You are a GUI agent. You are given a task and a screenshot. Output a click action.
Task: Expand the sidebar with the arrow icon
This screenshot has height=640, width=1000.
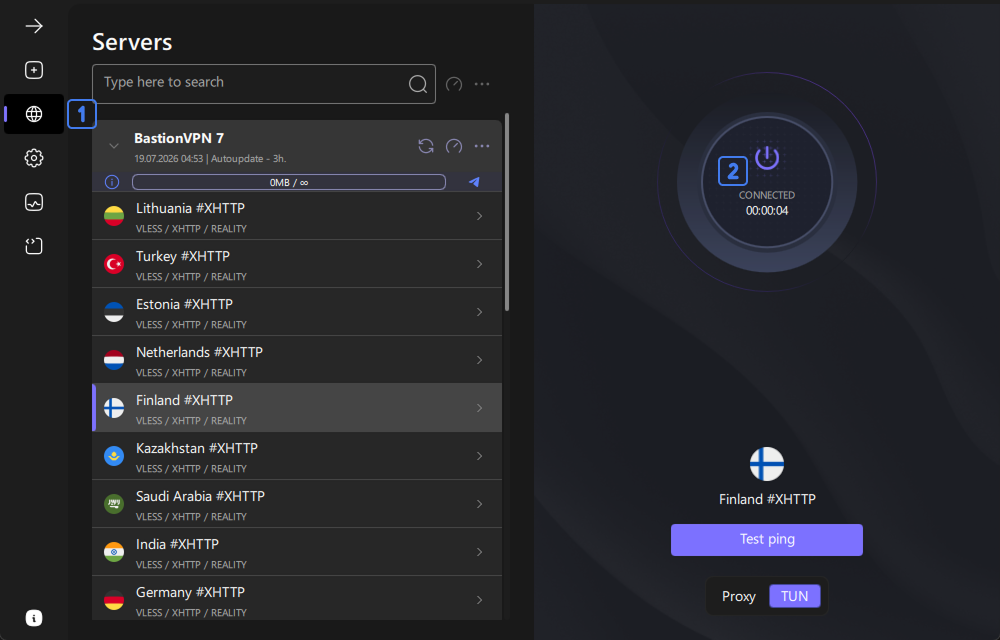pos(34,26)
